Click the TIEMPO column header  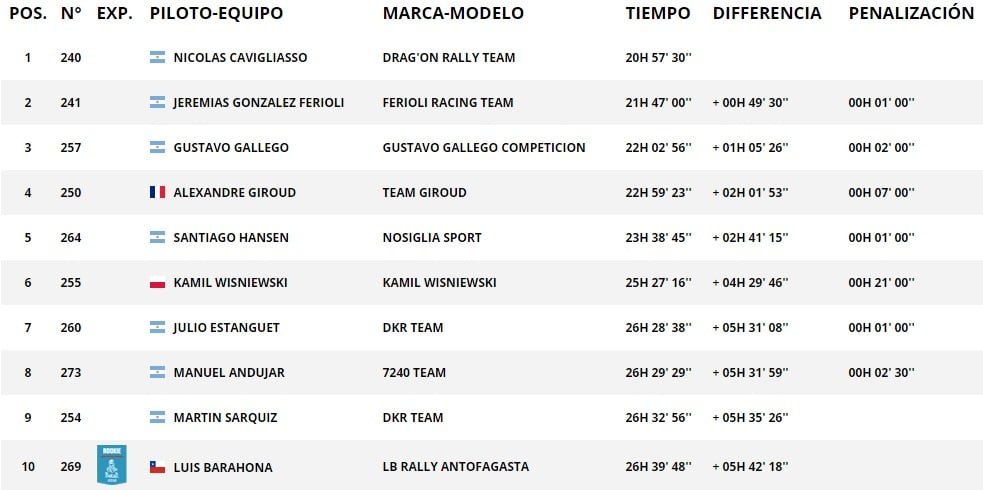(658, 13)
